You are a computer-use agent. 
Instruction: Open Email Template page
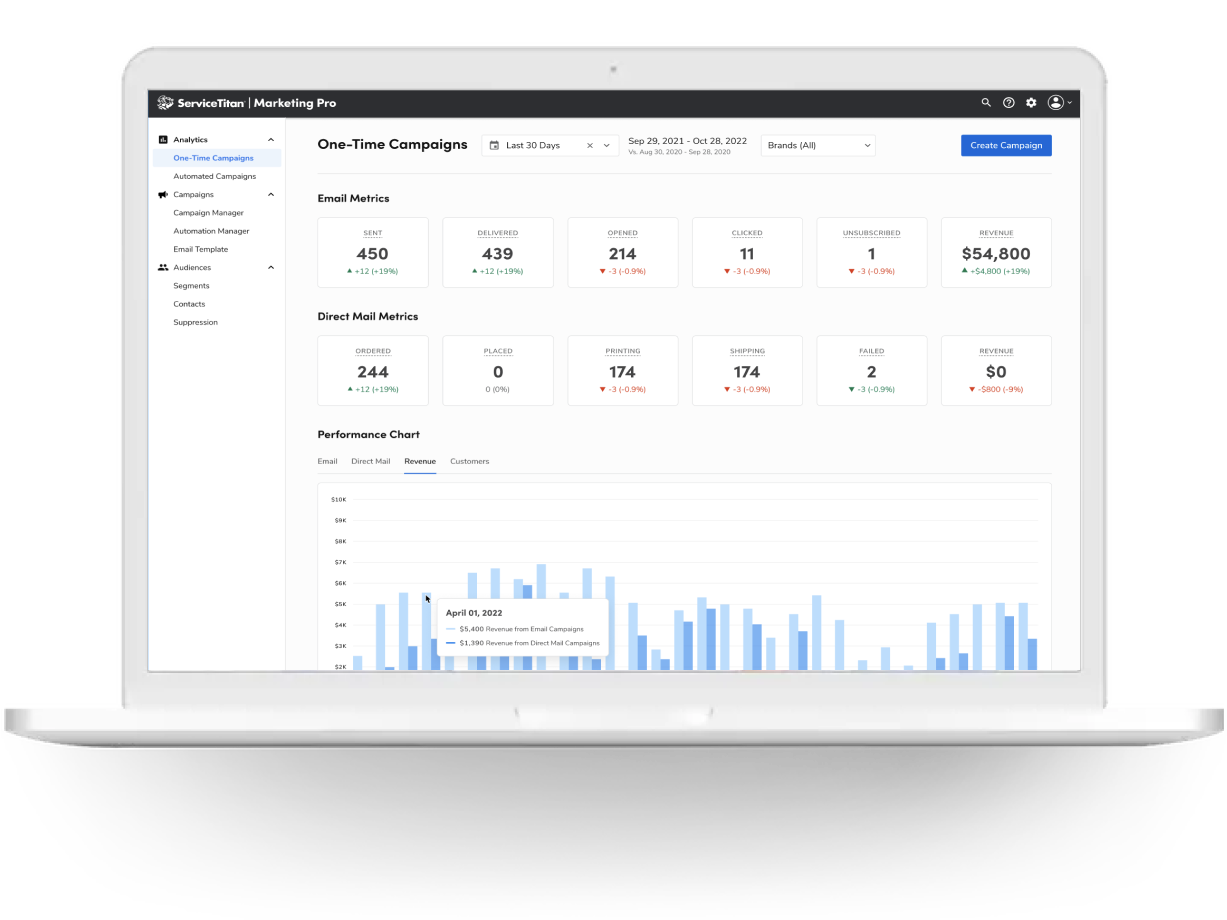click(x=201, y=250)
